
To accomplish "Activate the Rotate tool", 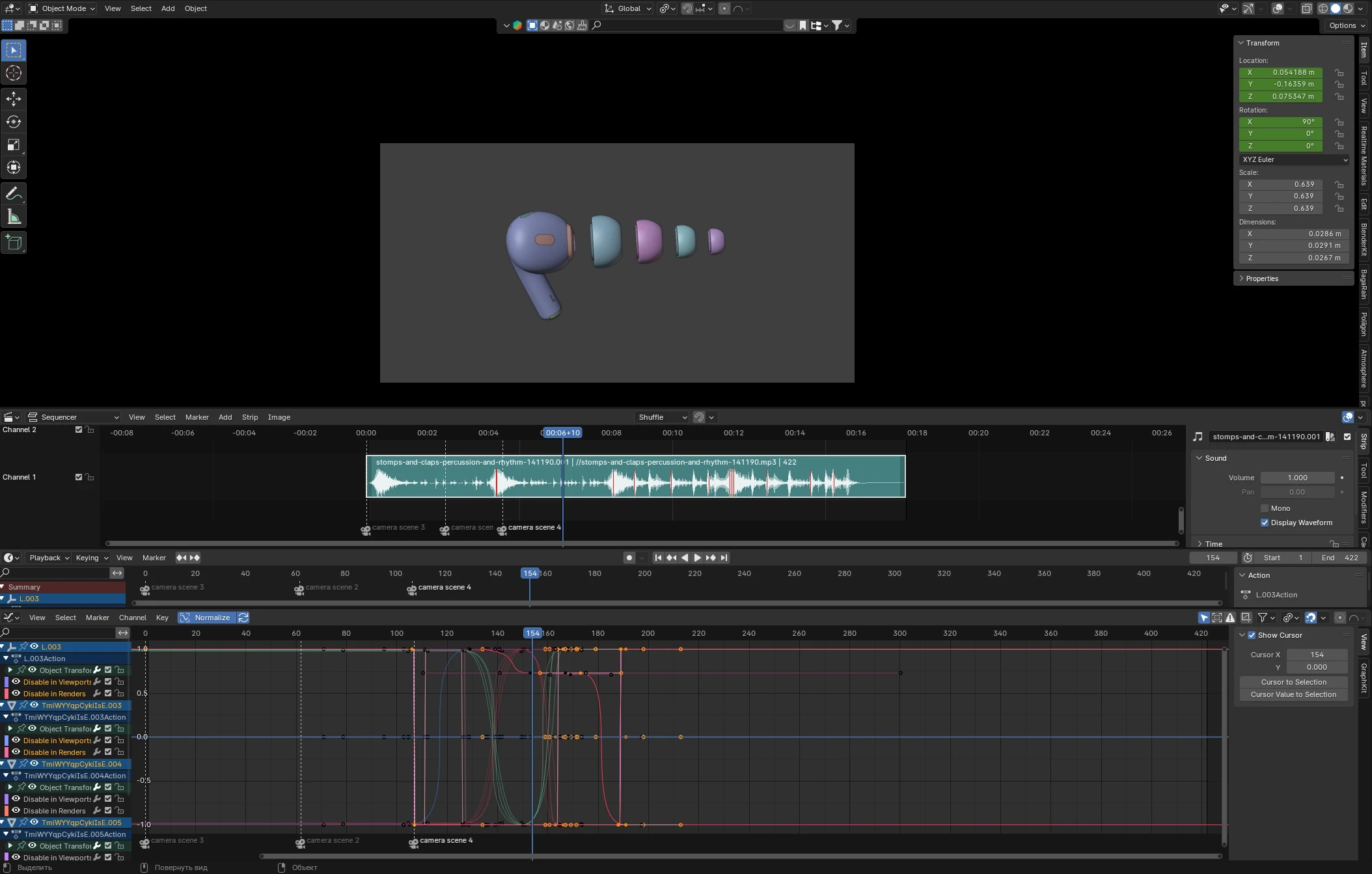I will pos(14,122).
